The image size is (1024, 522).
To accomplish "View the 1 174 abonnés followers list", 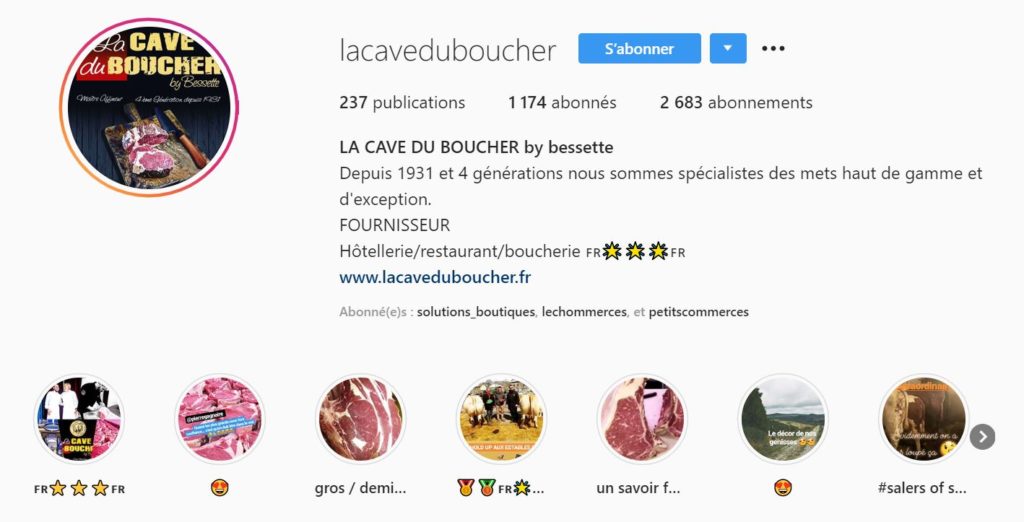I will point(562,103).
